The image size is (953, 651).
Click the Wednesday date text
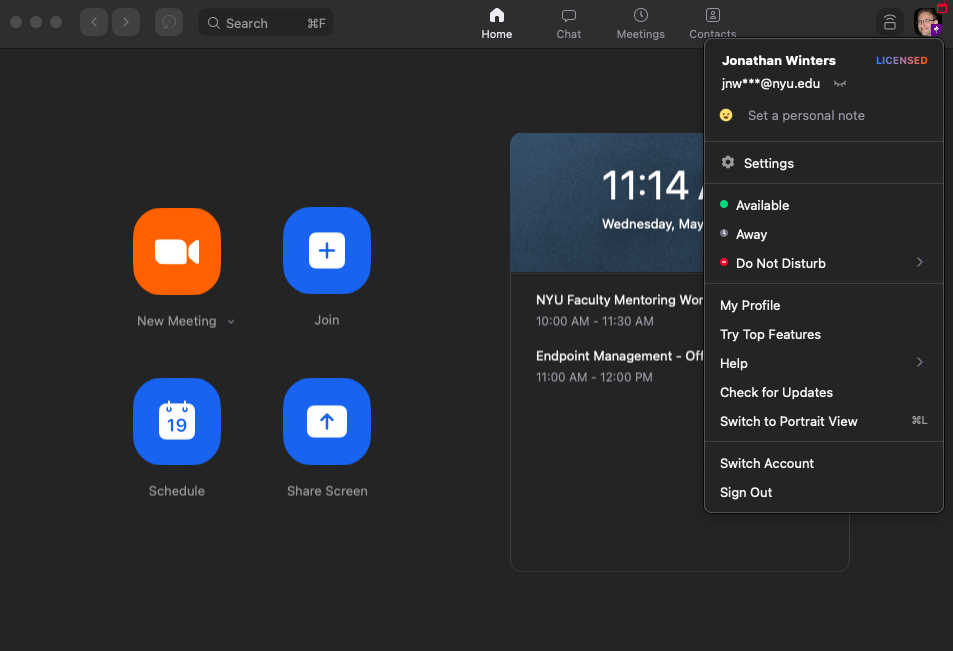pos(652,224)
